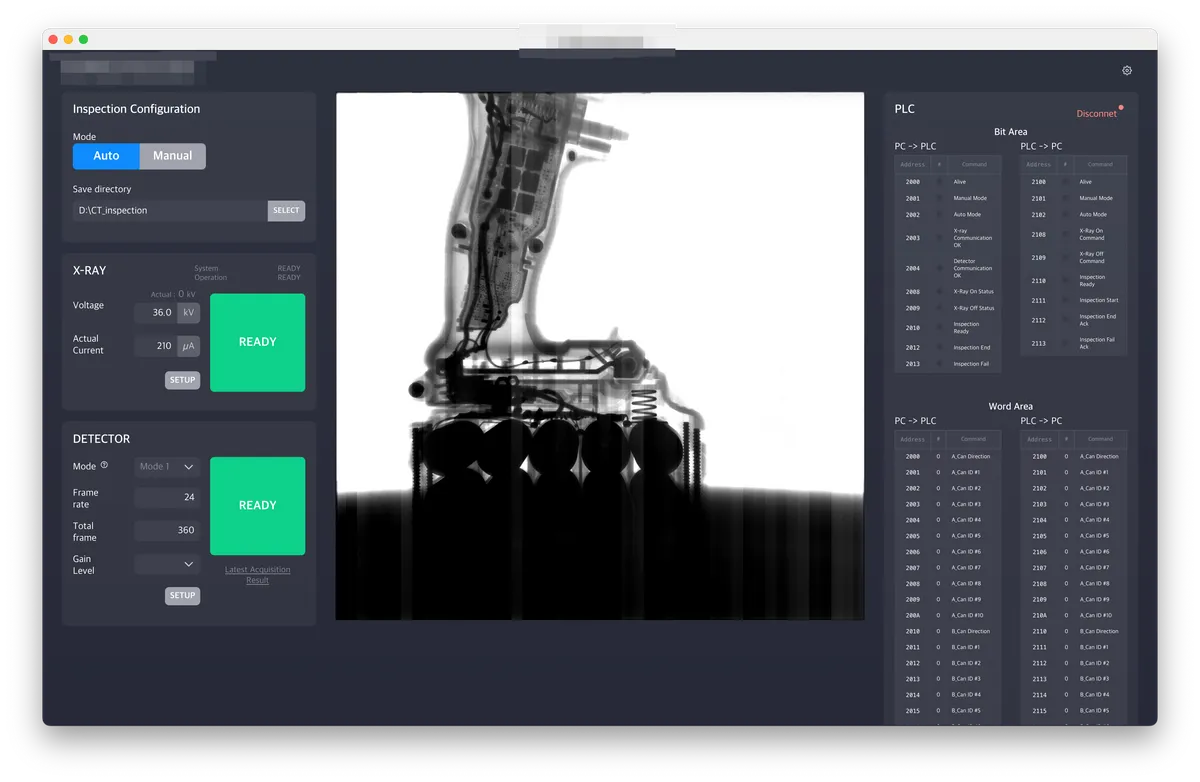Expand the detector Mode 1 dropdown
Screen dimensions: 1200x782
167,467
